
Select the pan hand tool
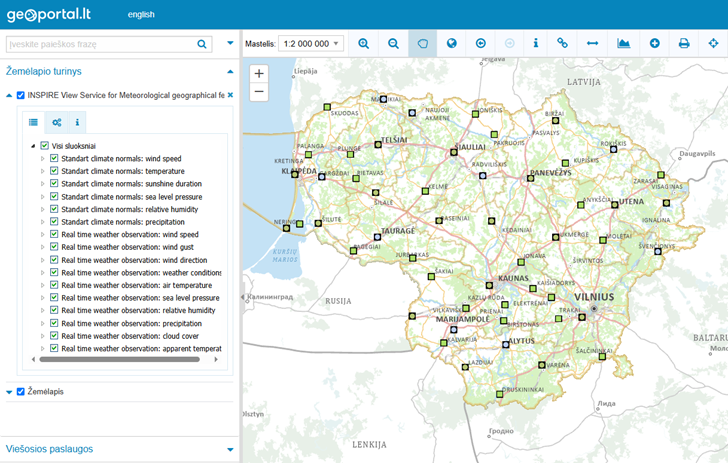(x=422, y=44)
